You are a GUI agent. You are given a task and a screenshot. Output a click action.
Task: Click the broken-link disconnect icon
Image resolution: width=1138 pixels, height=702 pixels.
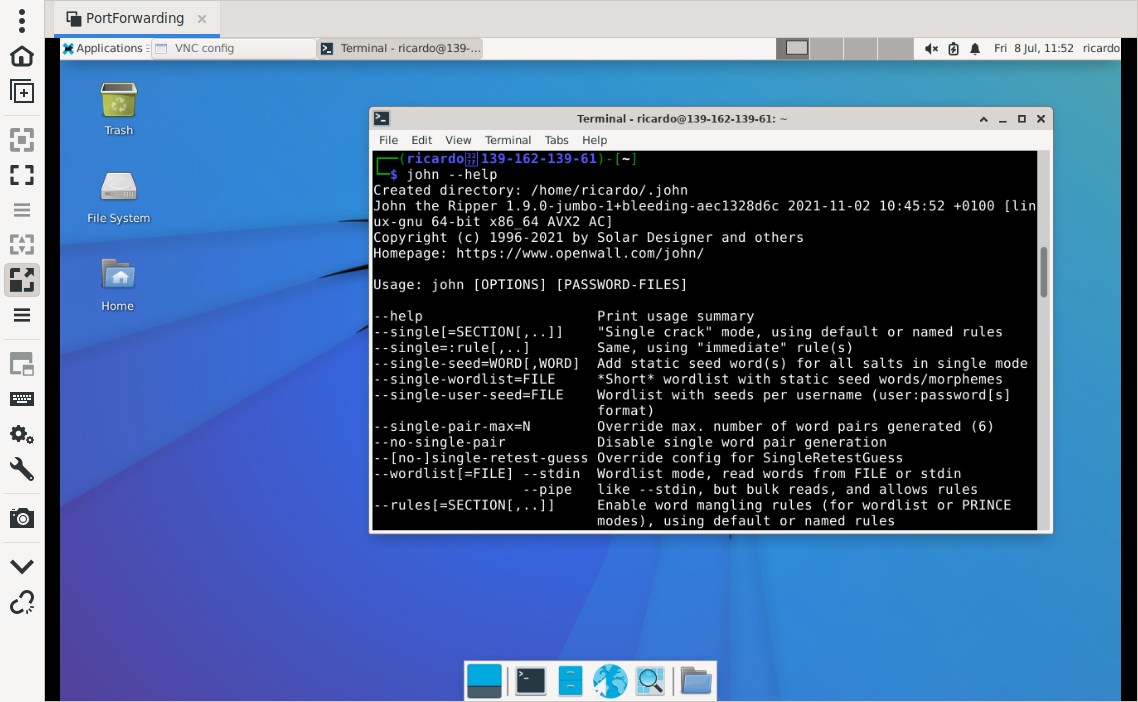point(22,603)
